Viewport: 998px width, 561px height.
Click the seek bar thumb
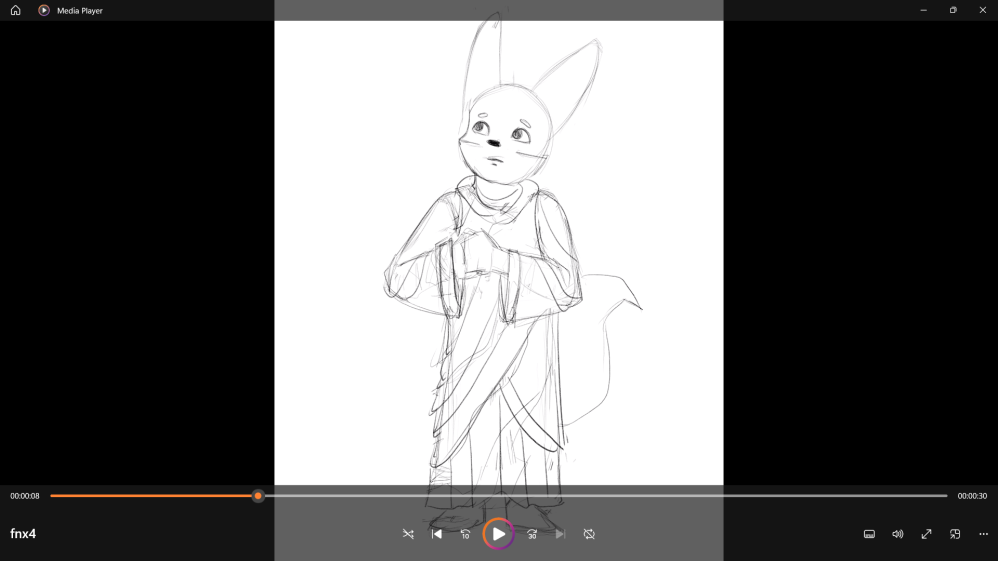pyautogui.click(x=258, y=495)
